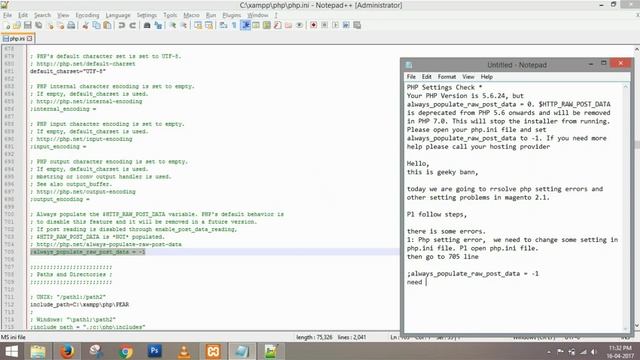Viewport: 640px width, 360px height.
Task: Click Notepad++ vertical scrollbar up arrow
Action: pyautogui.click(x=637, y=49)
